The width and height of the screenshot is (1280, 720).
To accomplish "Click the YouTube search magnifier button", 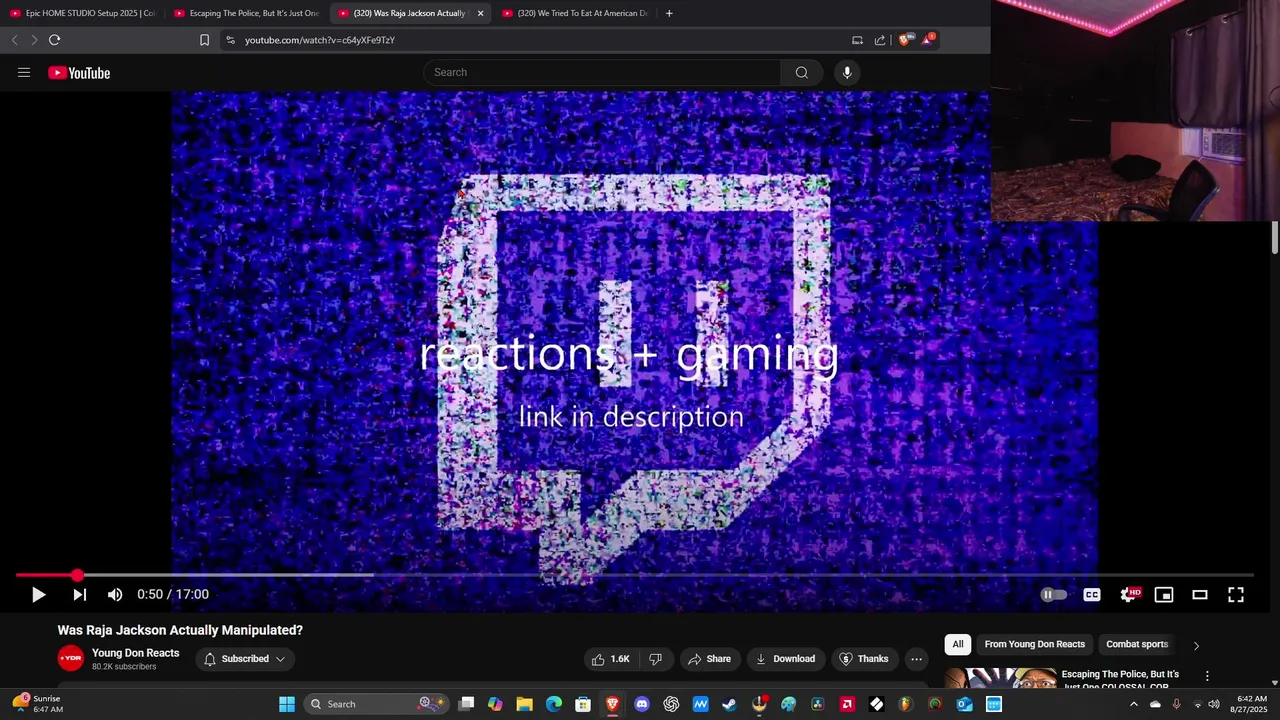I will point(802,72).
